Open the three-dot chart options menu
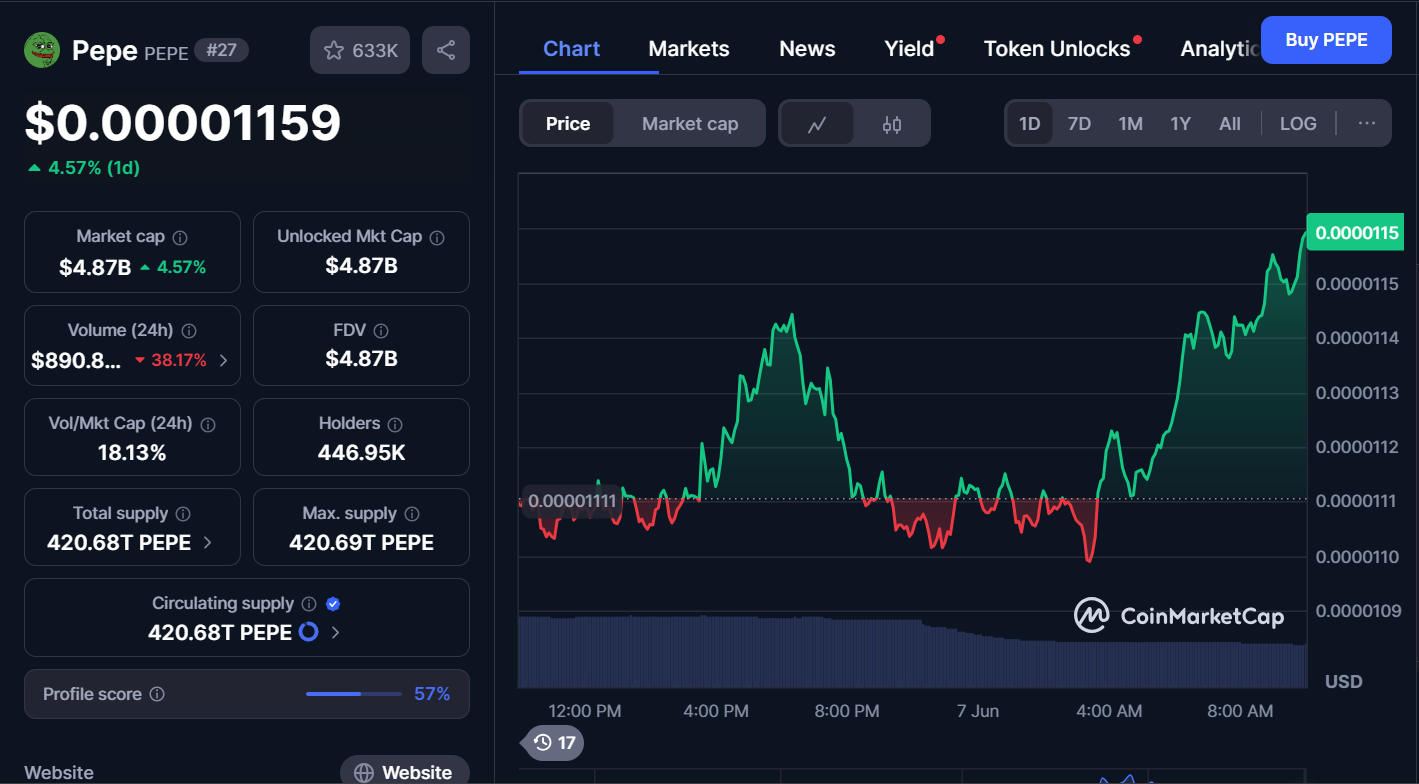Screen dimensions: 1419x784 1367,123
